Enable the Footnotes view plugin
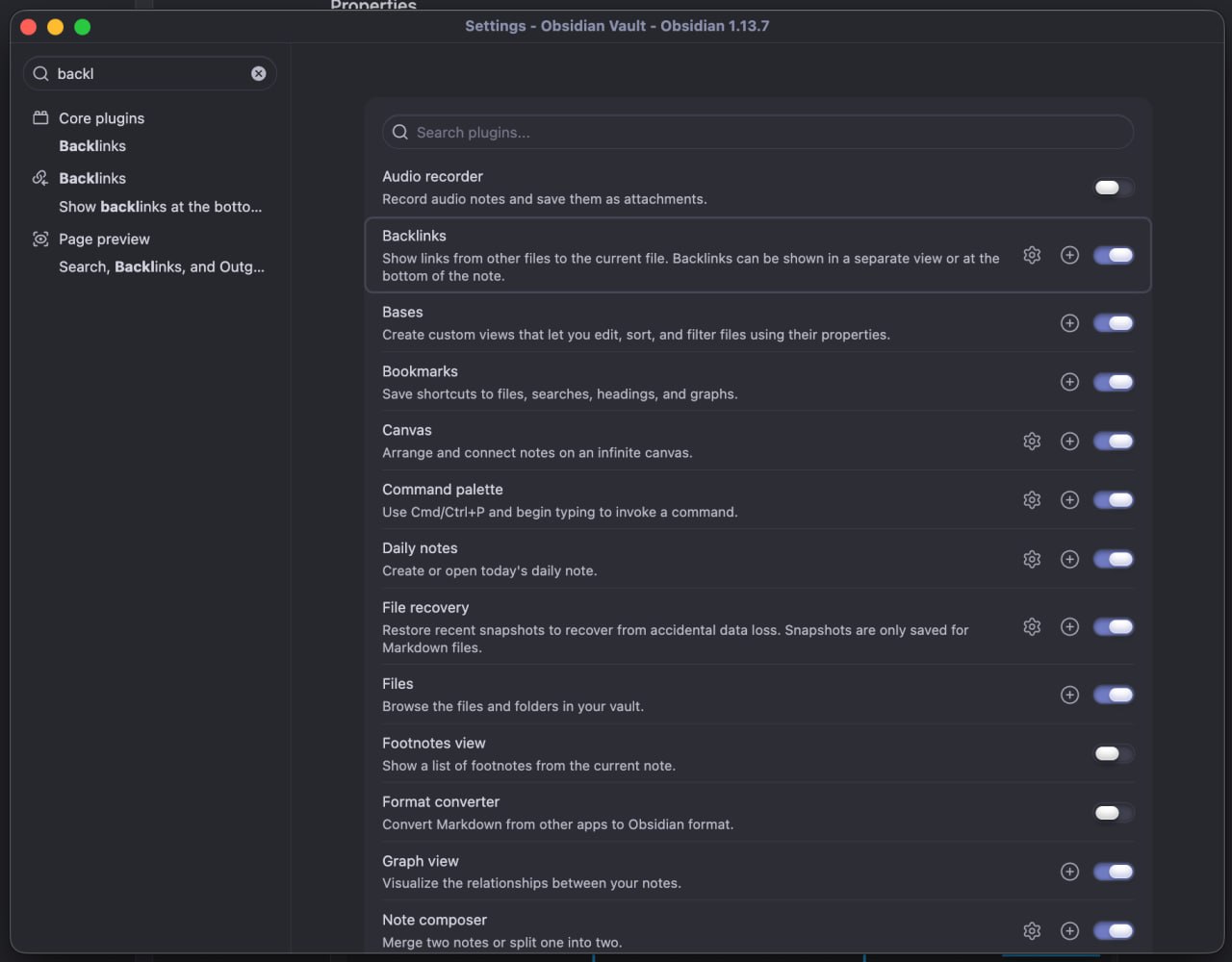 [x=1114, y=753]
